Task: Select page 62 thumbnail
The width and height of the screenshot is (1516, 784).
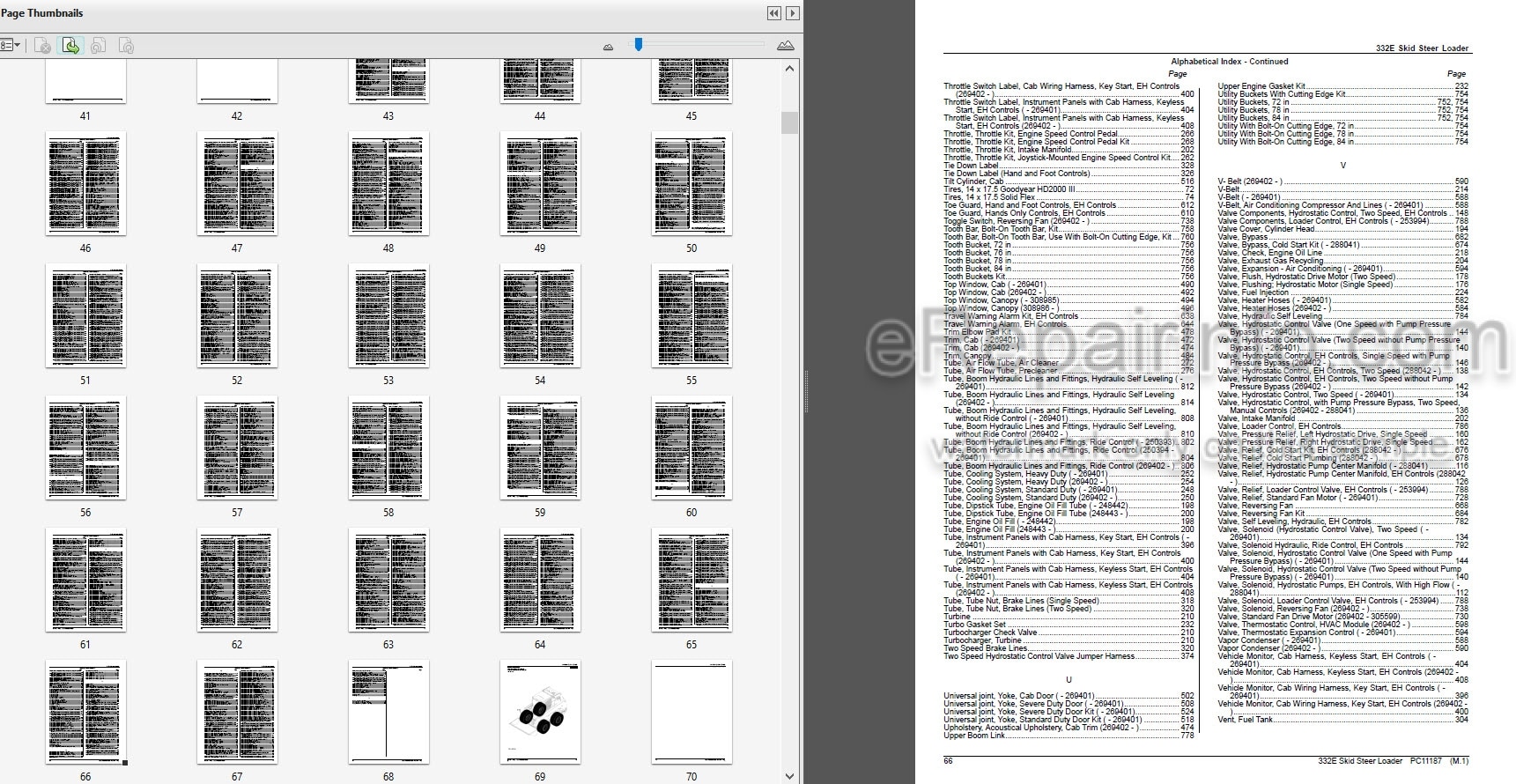Action: pos(237,580)
